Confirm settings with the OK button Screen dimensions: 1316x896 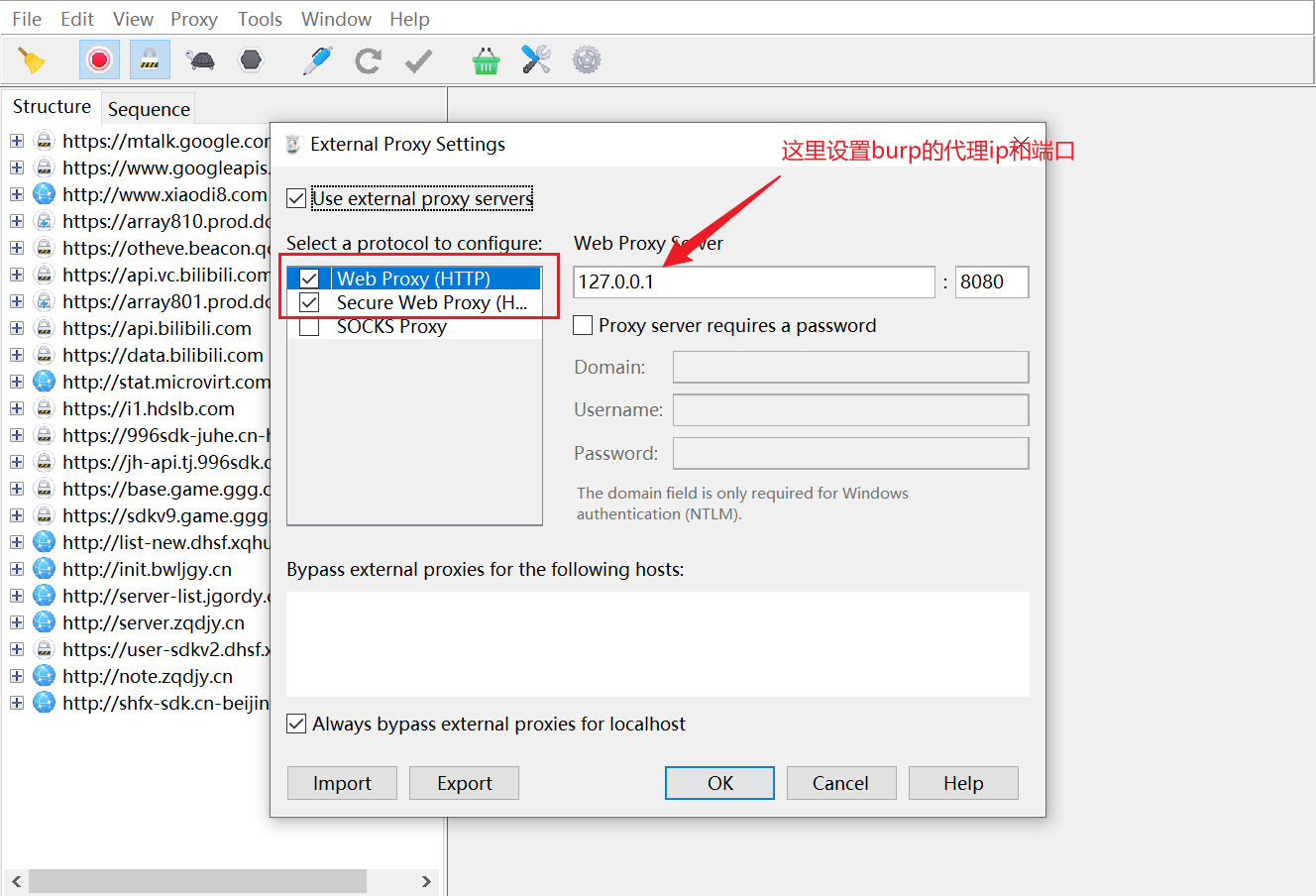720,783
